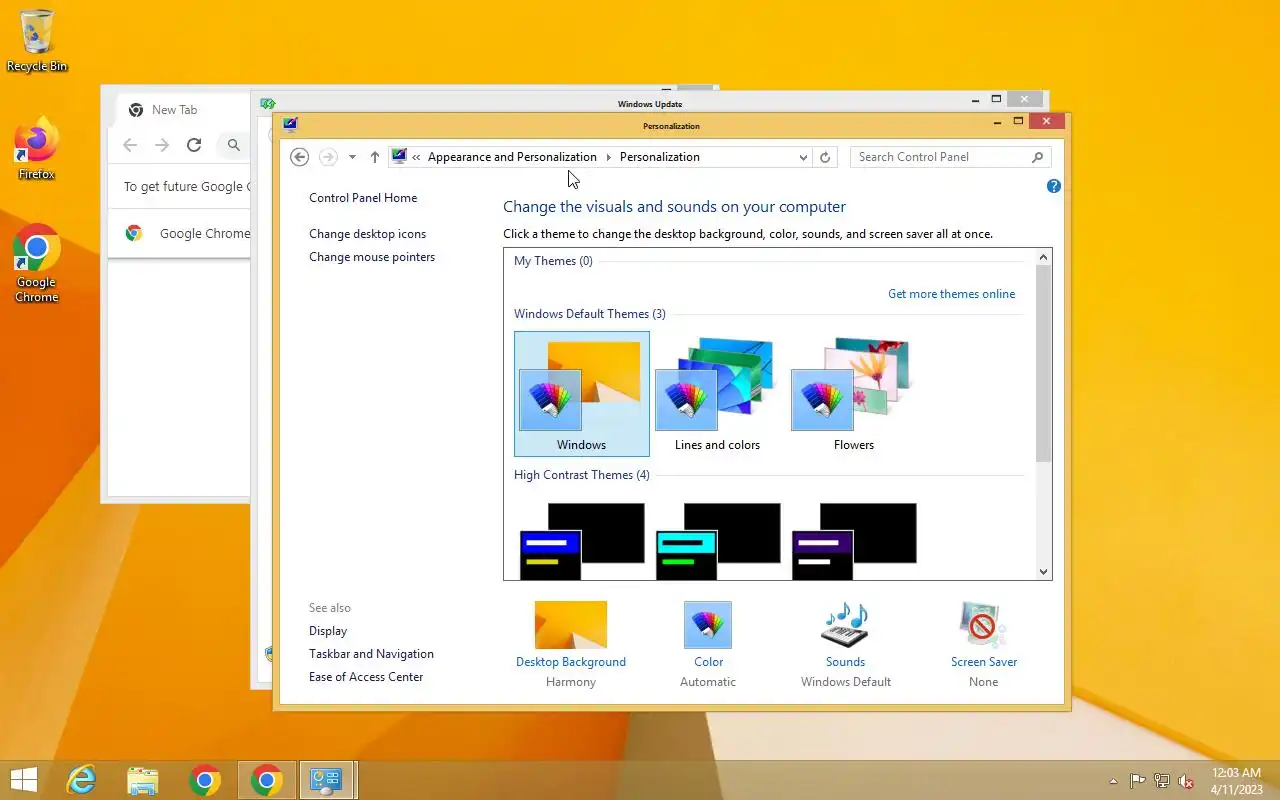Click the theme list scroll down arrow
The height and width of the screenshot is (800, 1280).
click(1044, 572)
